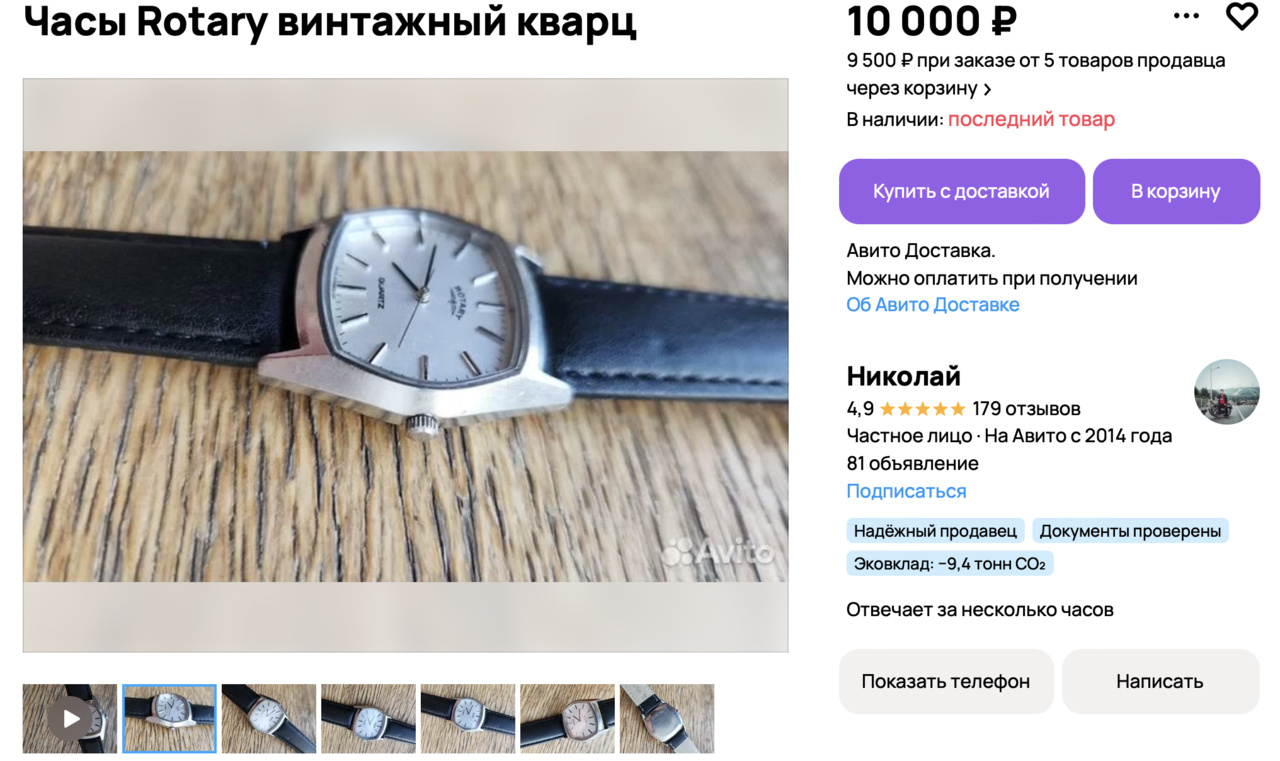This screenshot has width=1280, height=761.
Task: Play the video thumbnail of the watch
Action: 70,718
